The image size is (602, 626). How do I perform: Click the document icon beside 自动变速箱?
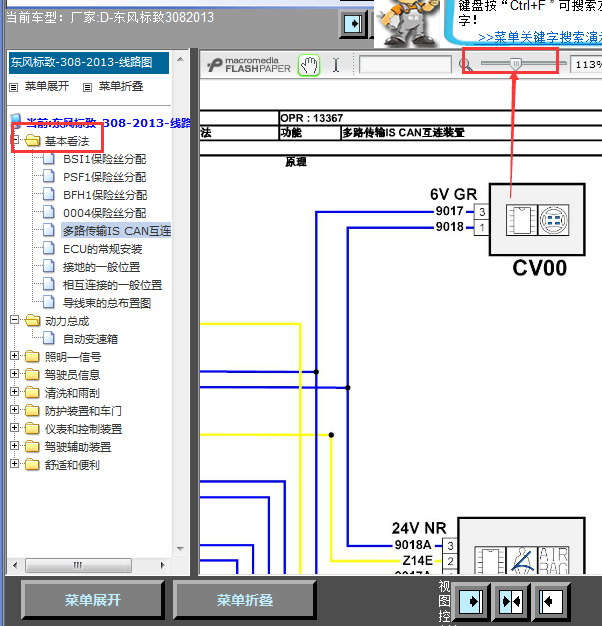(49, 338)
